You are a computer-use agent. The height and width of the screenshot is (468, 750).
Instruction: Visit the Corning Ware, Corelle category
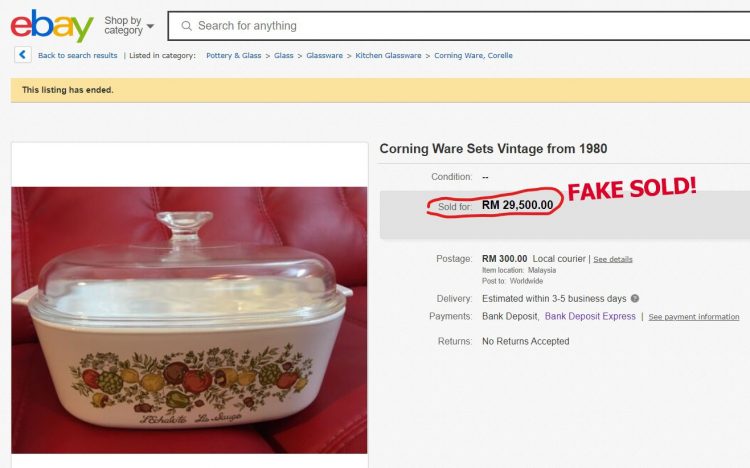coord(473,56)
